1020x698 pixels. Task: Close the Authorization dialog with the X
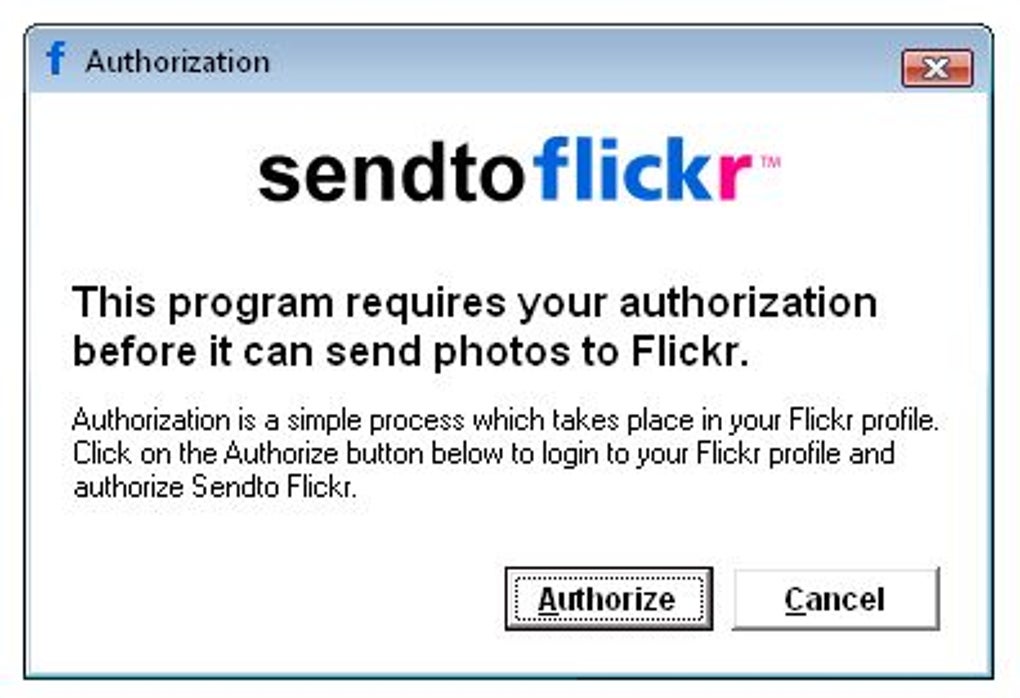click(x=936, y=68)
